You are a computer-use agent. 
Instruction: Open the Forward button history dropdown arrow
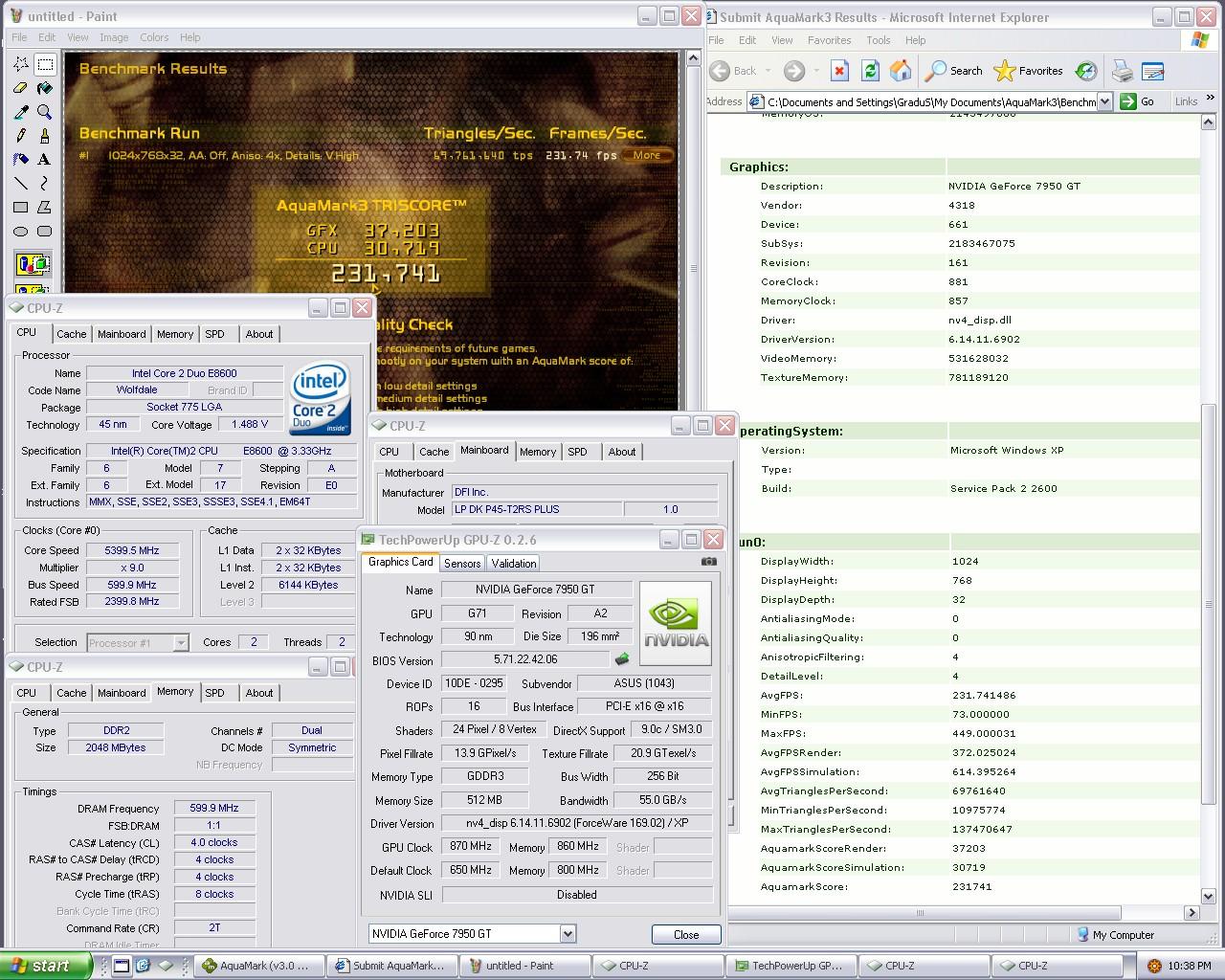[815, 71]
